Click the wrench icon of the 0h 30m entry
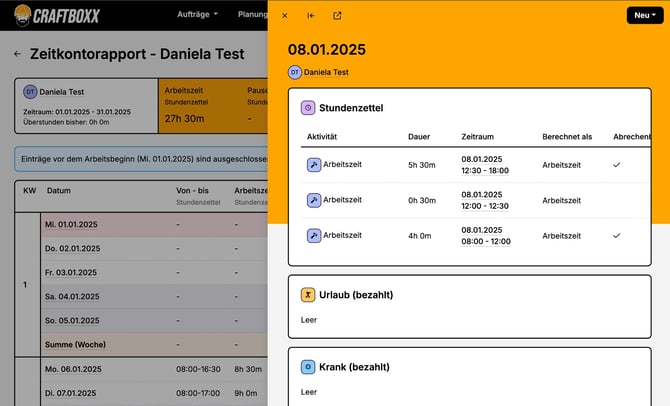Screen dimensions: 670x406 click(314, 200)
